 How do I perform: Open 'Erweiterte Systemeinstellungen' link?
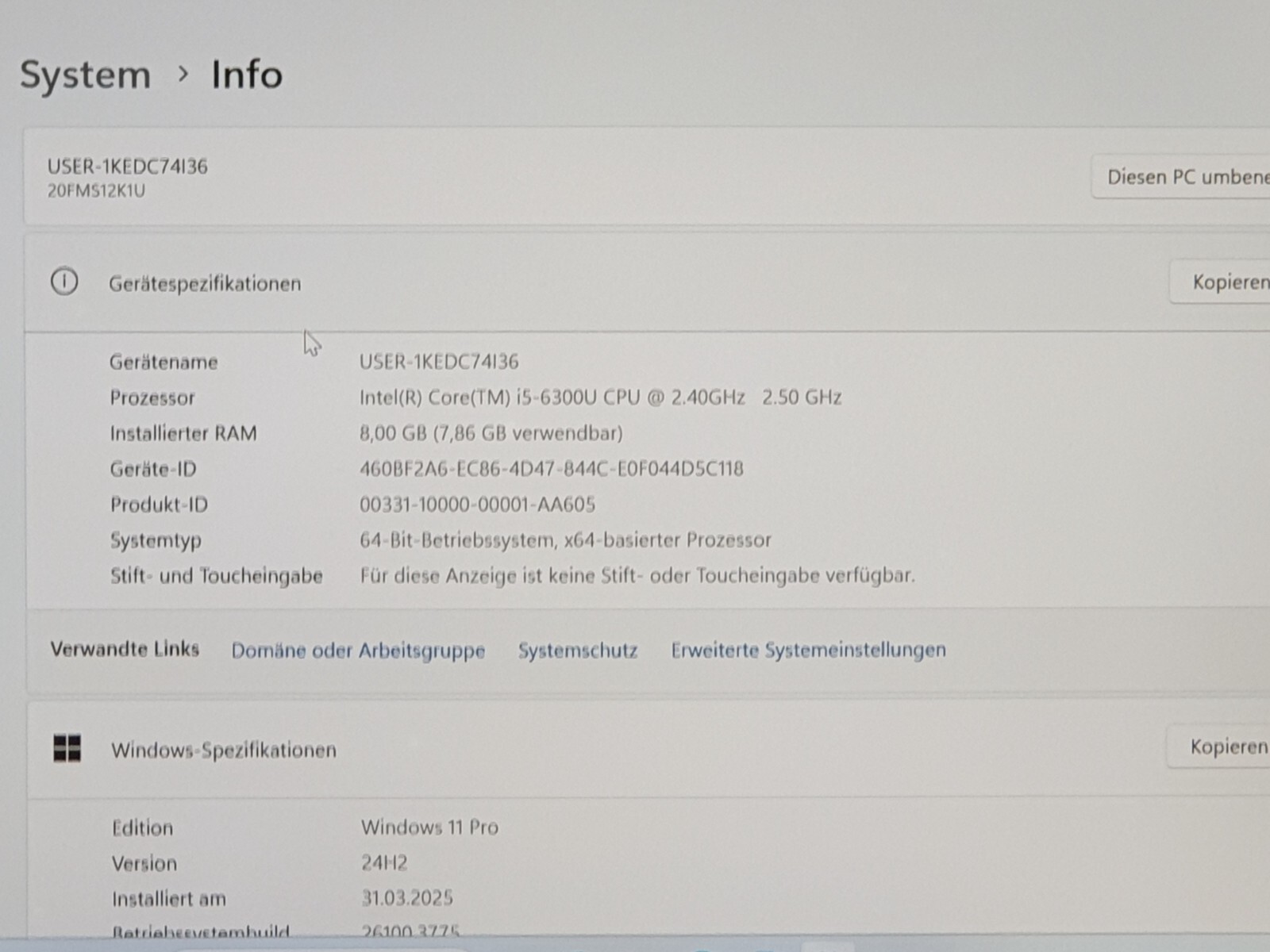point(809,650)
